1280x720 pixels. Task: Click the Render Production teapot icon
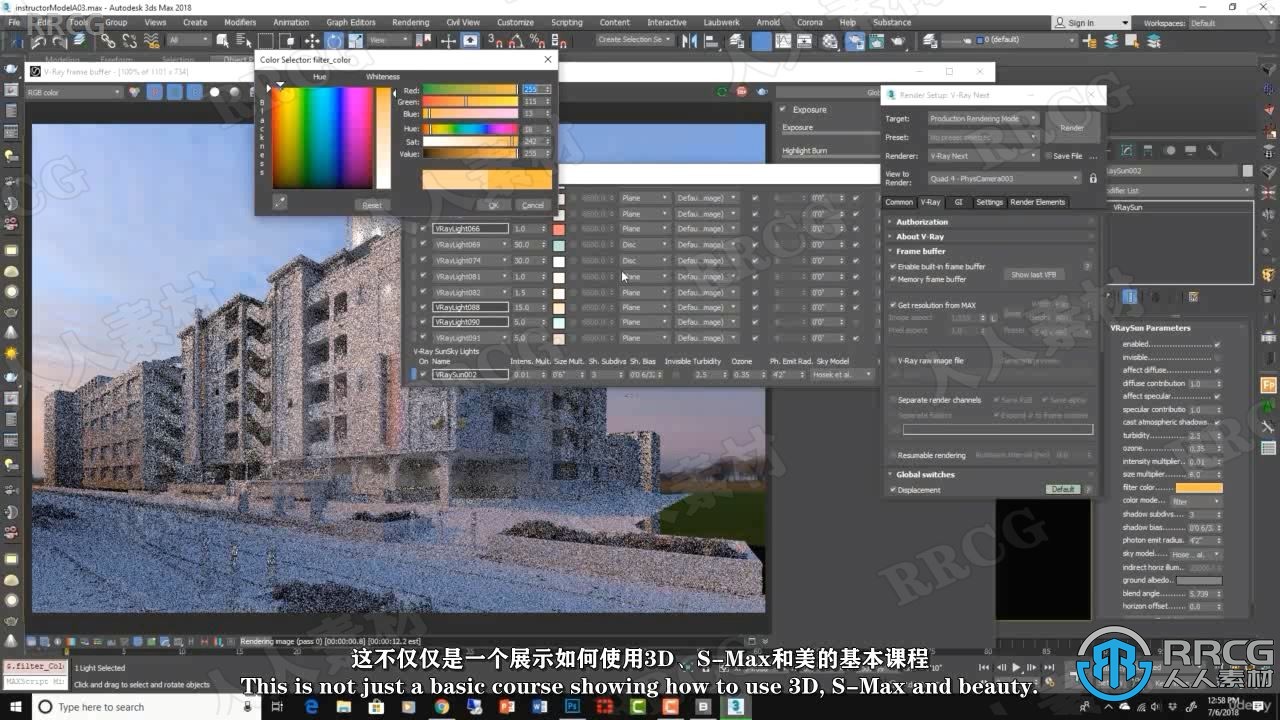pyautogui.click(x=898, y=40)
